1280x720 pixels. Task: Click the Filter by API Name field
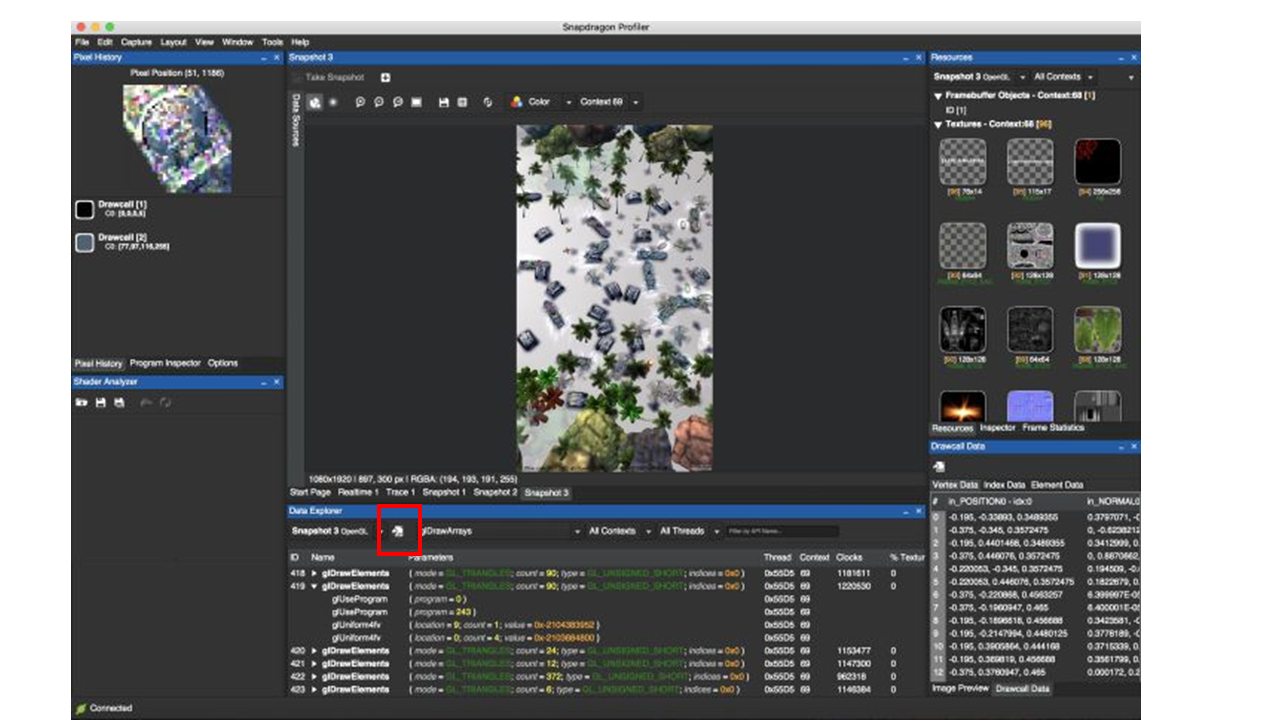tap(782, 531)
